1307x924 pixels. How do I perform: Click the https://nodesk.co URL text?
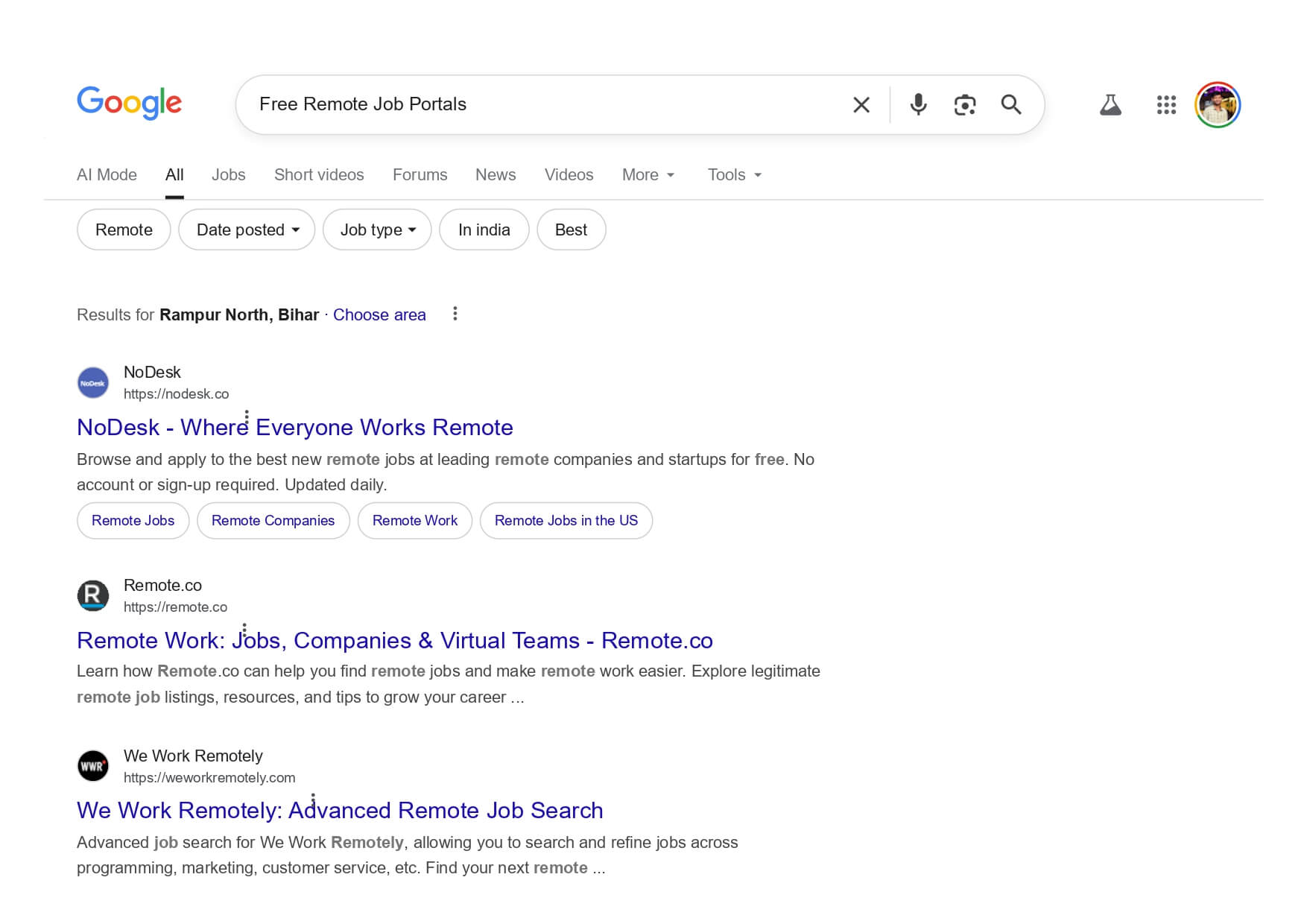176,394
